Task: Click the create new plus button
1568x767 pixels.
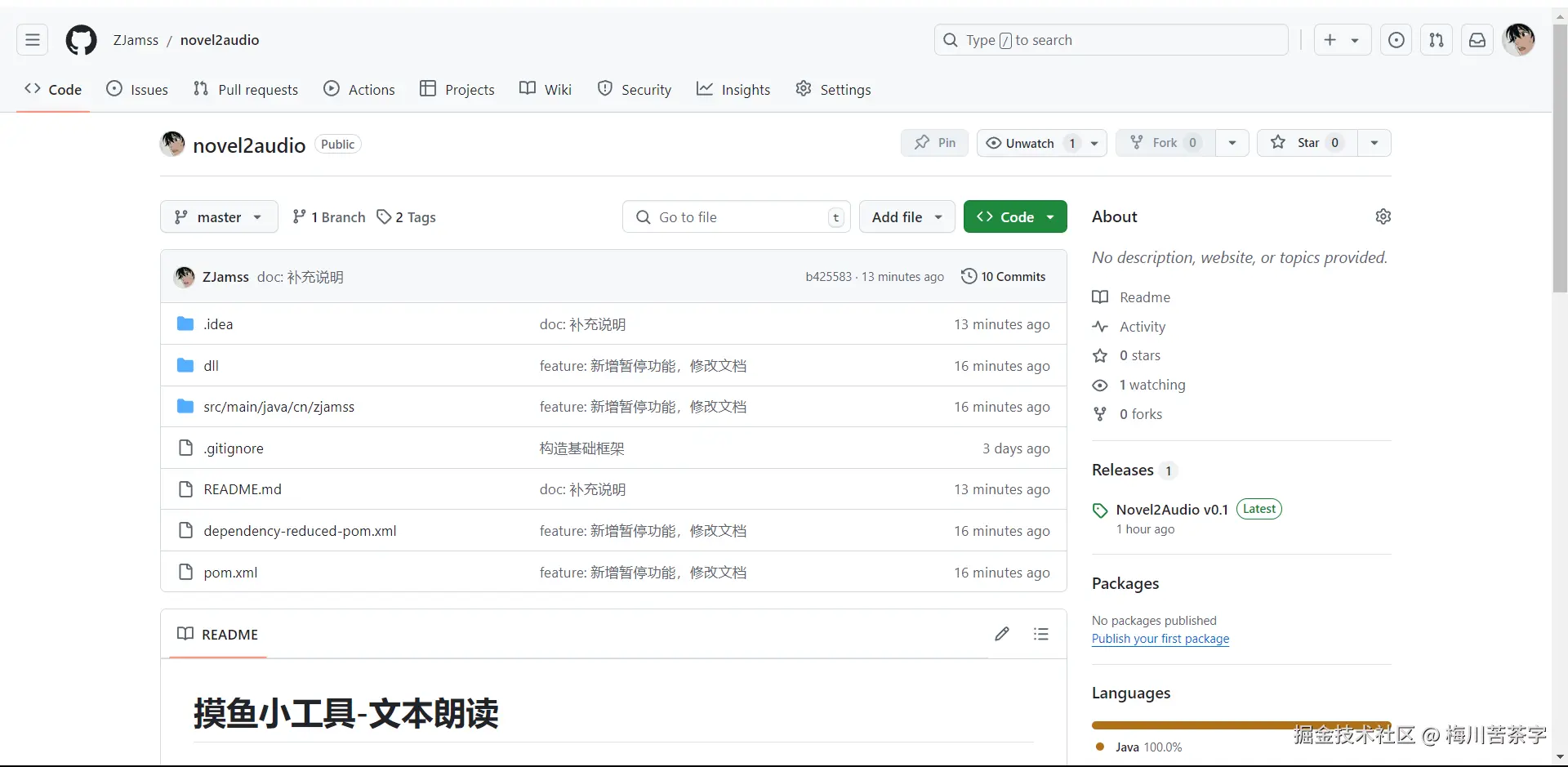Action: coord(1342,40)
